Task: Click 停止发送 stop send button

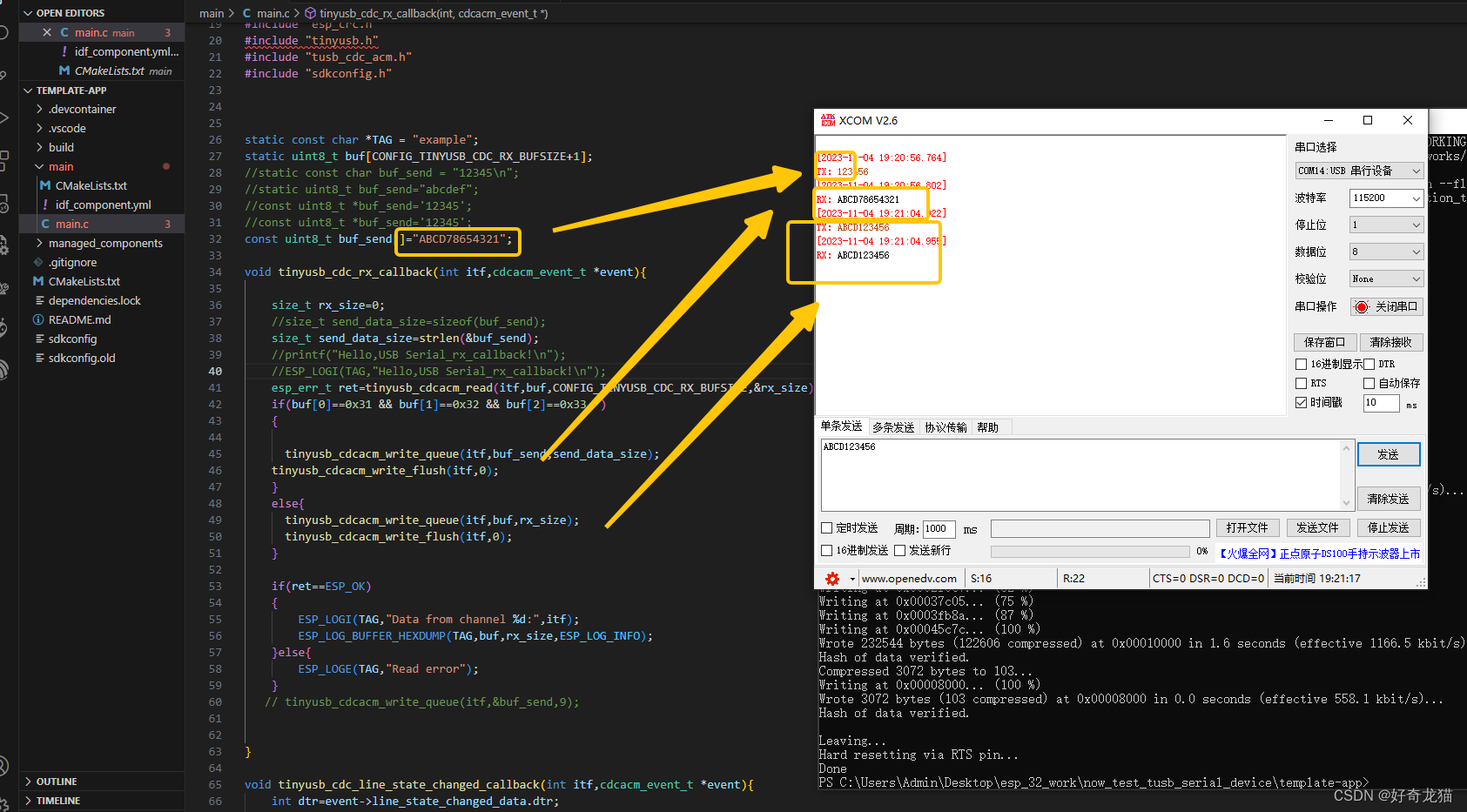Action: point(1389,527)
